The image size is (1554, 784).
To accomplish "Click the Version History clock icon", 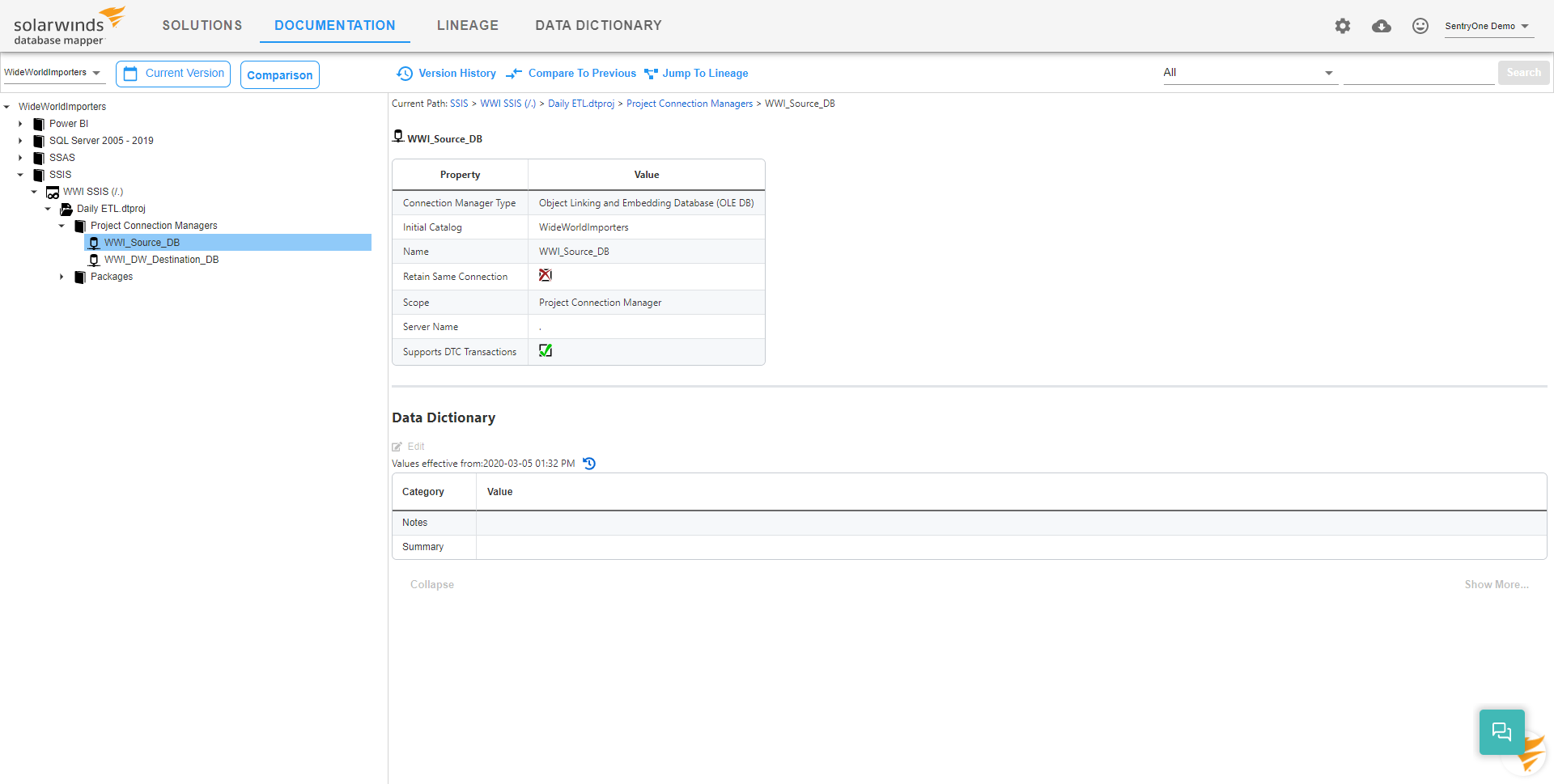I will click(x=405, y=74).
